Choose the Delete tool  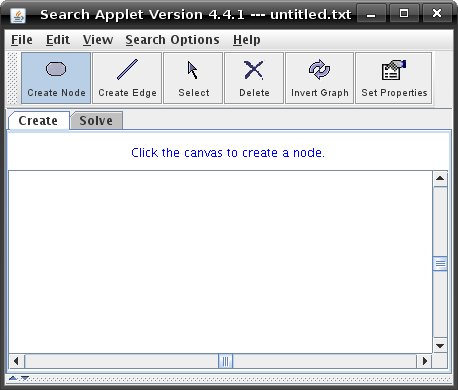click(x=254, y=78)
